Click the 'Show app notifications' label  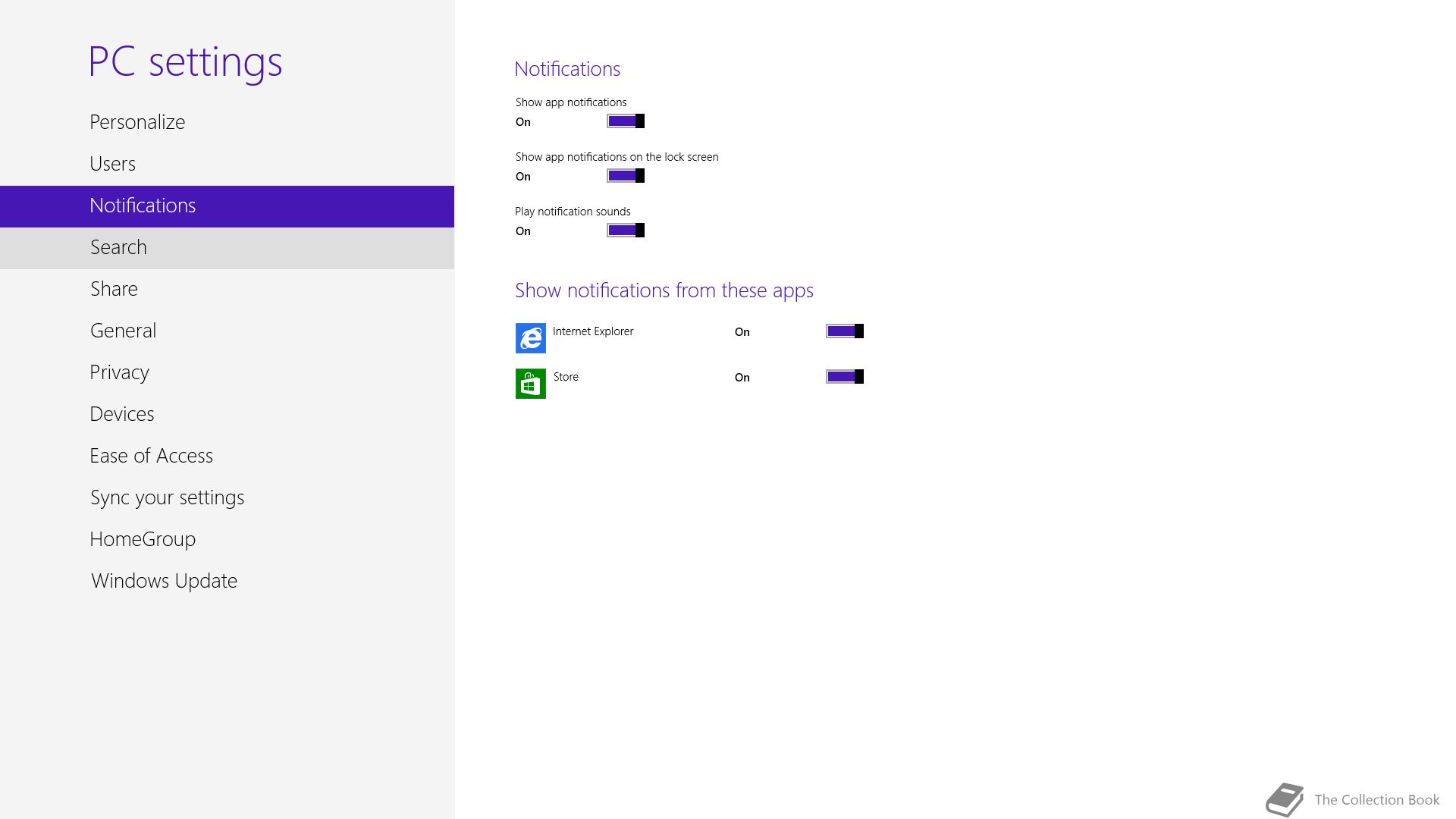click(x=571, y=102)
